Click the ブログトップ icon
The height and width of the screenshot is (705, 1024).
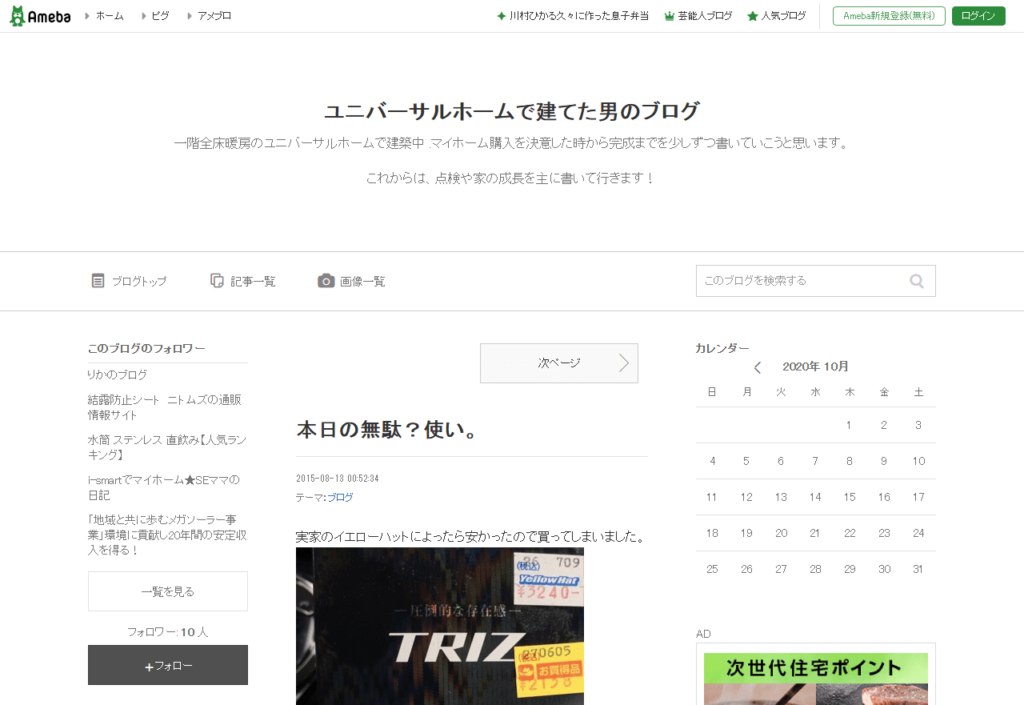coord(98,281)
